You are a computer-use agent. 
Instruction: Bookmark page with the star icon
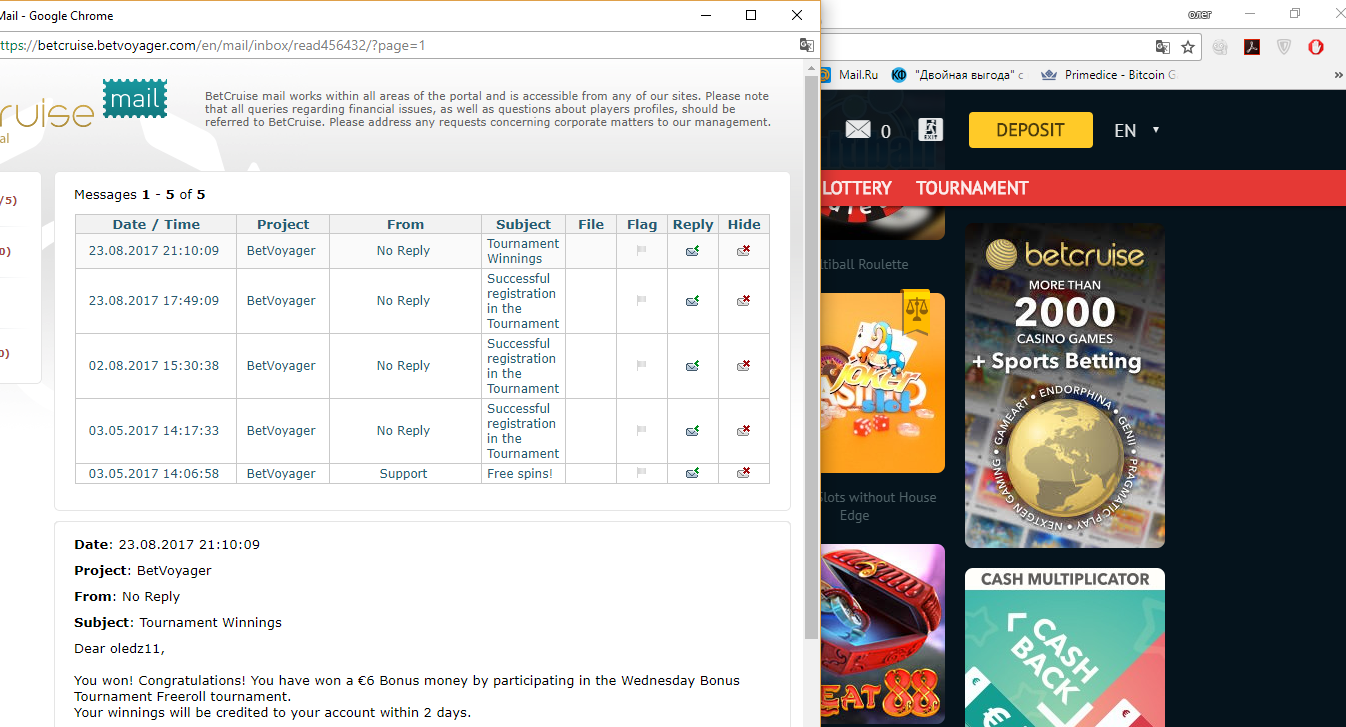(1188, 47)
